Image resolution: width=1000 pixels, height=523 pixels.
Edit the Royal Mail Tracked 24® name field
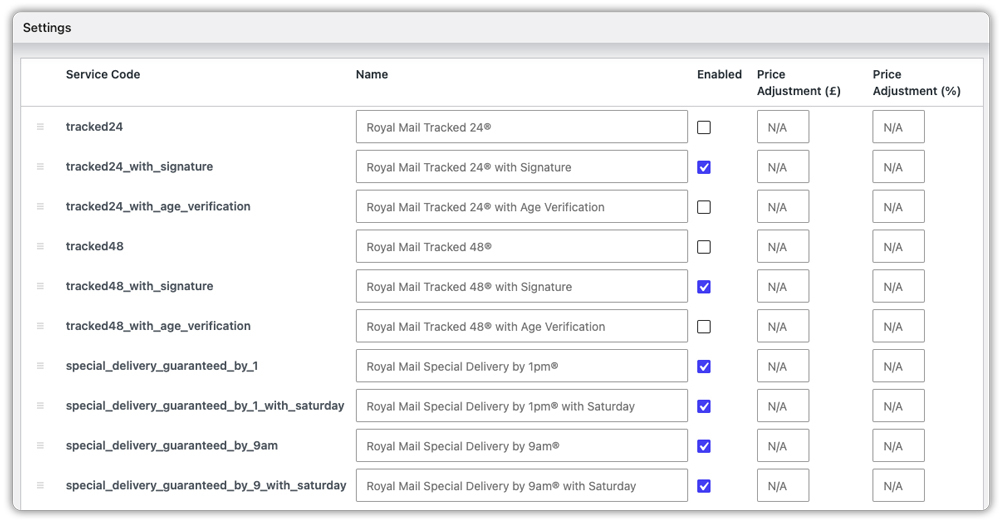click(x=522, y=127)
